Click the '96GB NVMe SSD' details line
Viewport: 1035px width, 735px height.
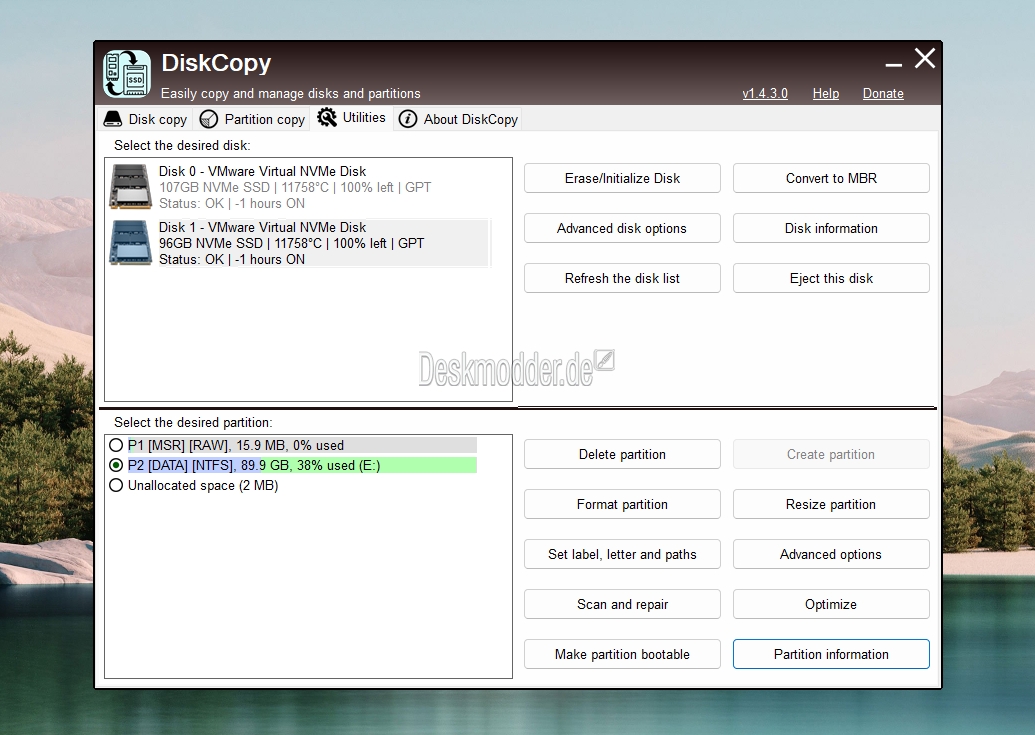click(291, 243)
